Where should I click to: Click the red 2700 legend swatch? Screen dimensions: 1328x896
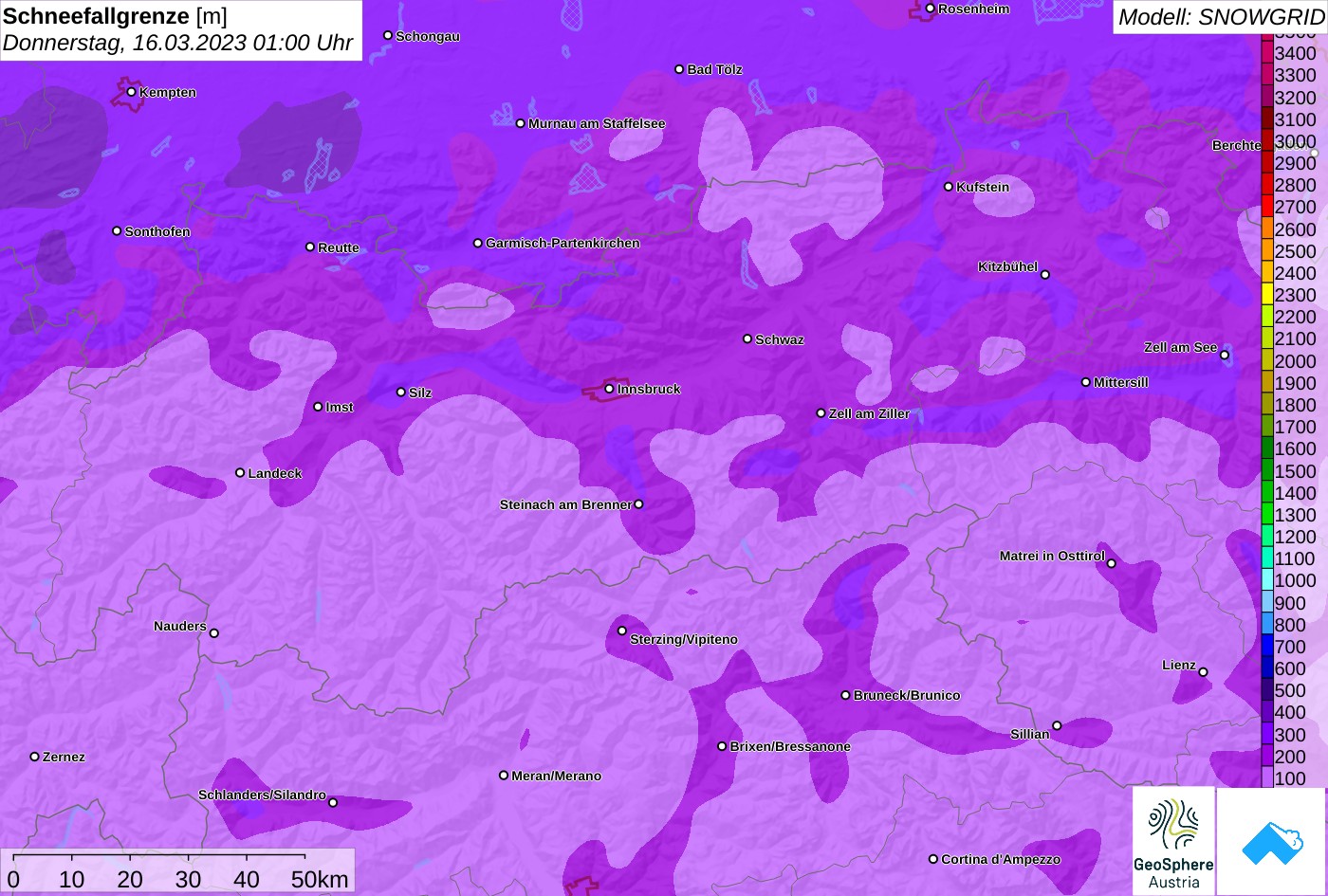coord(1267,207)
